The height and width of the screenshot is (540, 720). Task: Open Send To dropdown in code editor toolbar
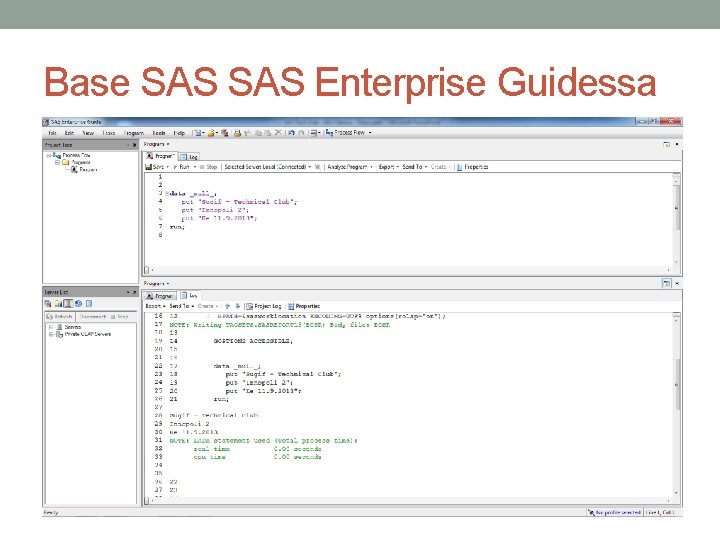point(415,167)
